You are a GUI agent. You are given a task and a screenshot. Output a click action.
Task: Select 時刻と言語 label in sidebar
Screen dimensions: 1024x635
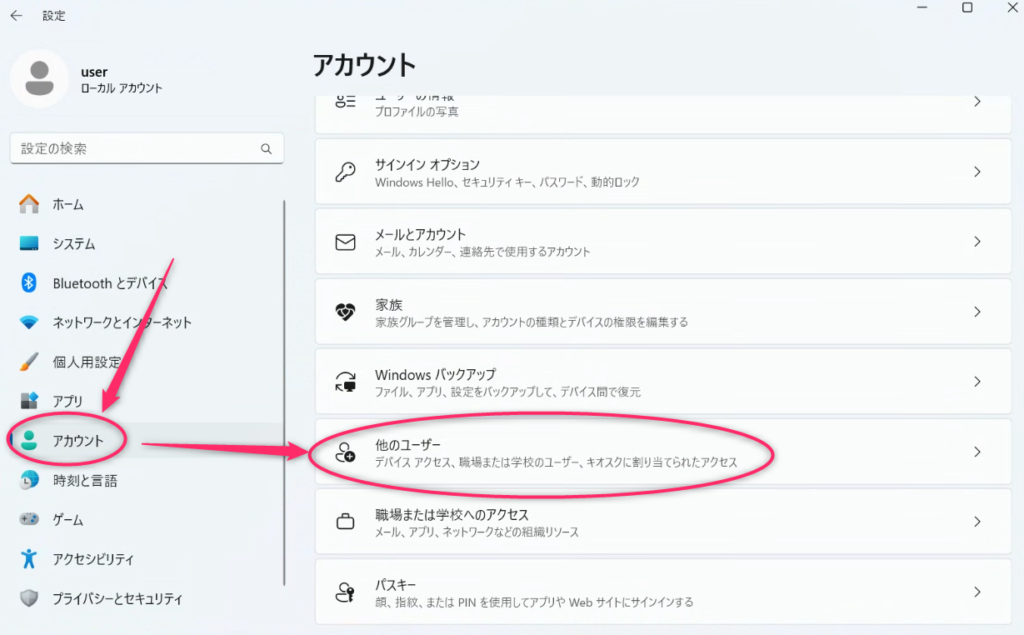click(85, 481)
